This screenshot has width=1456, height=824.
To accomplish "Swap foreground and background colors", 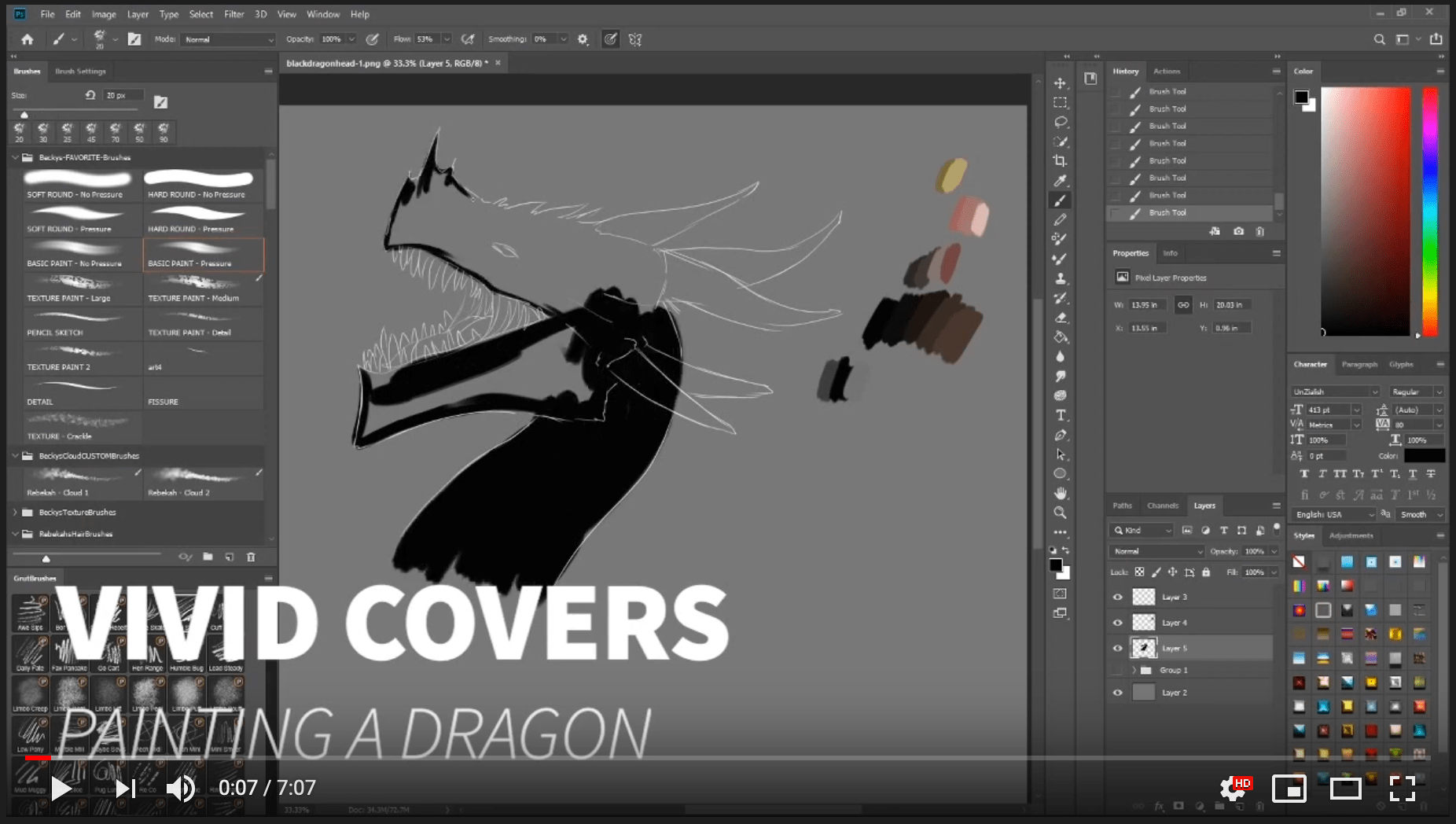I will 1066,550.
